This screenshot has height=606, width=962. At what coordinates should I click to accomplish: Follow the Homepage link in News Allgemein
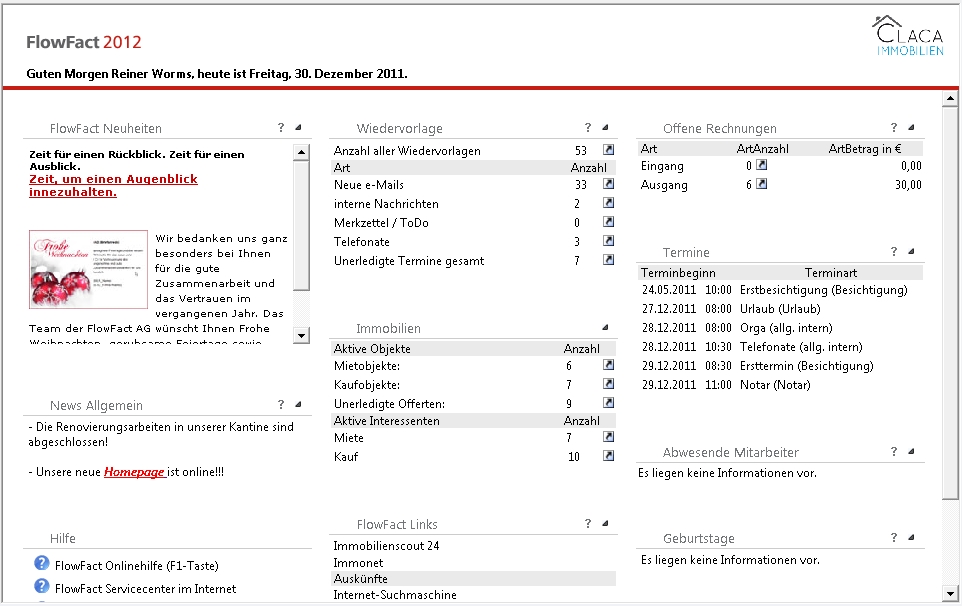[134, 472]
